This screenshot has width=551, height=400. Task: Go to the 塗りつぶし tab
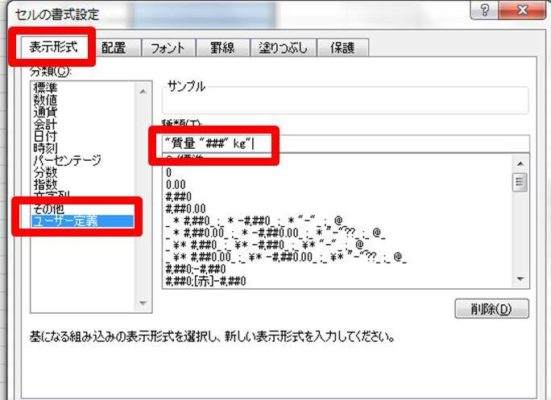(x=283, y=48)
